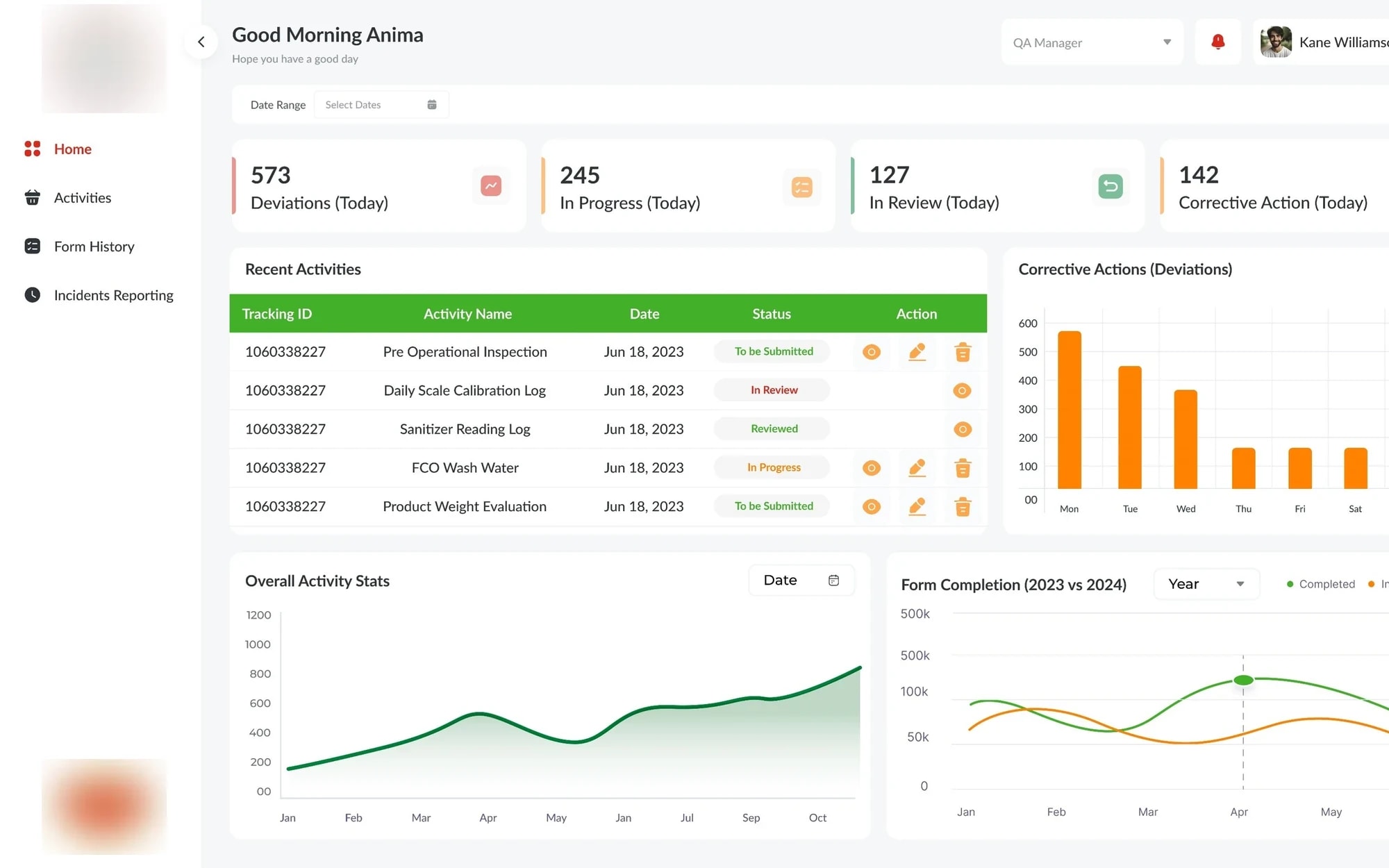Open Activities in the sidebar
Viewport: 1389px width, 868px height.
[67, 198]
